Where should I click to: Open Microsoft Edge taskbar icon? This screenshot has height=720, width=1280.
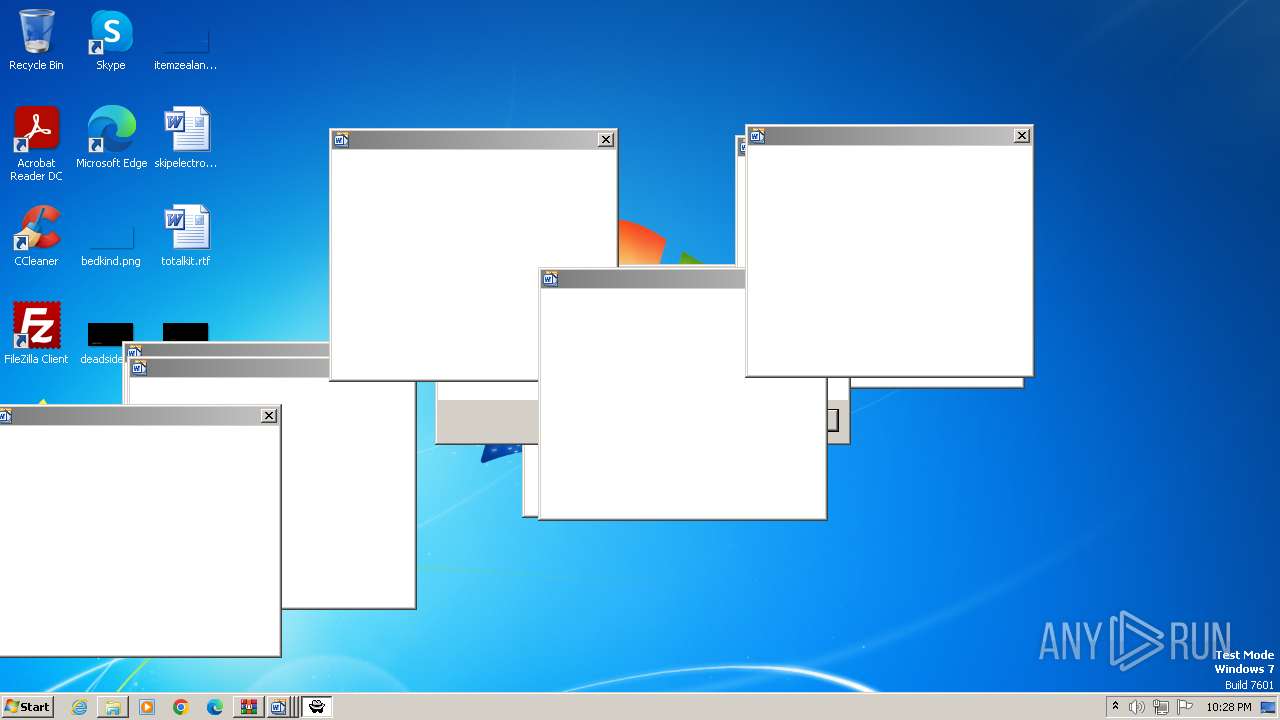click(215, 707)
